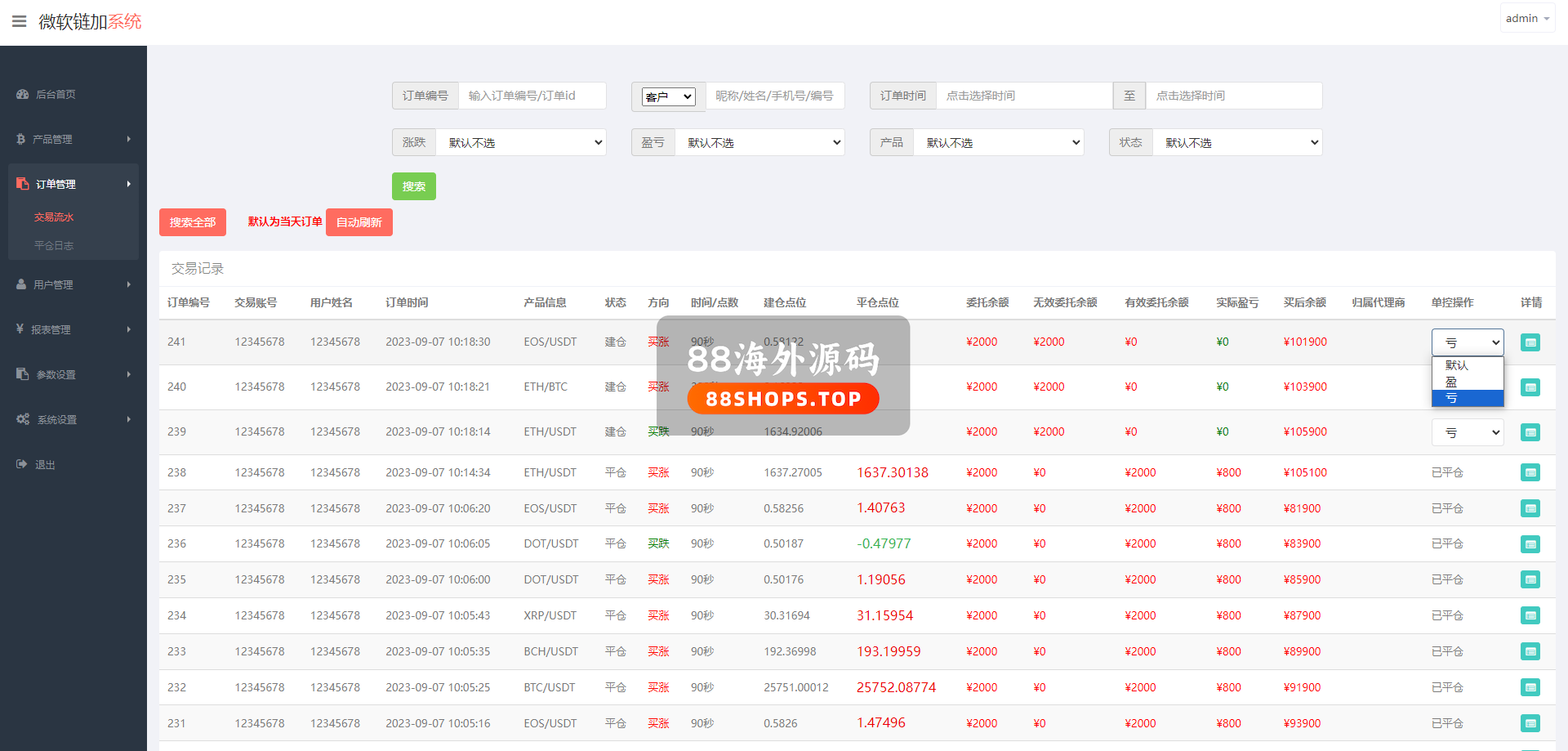The width and height of the screenshot is (1568, 751).
Task: Focus the 订单编号 input field
Action: 532,96
